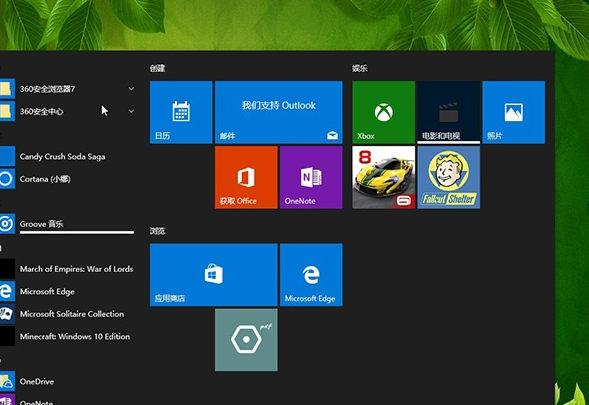This screenshot has height=405, width=589.
Task: Select the Candy Crush Soda Saga text entry
Action: (x=62, y=157)
